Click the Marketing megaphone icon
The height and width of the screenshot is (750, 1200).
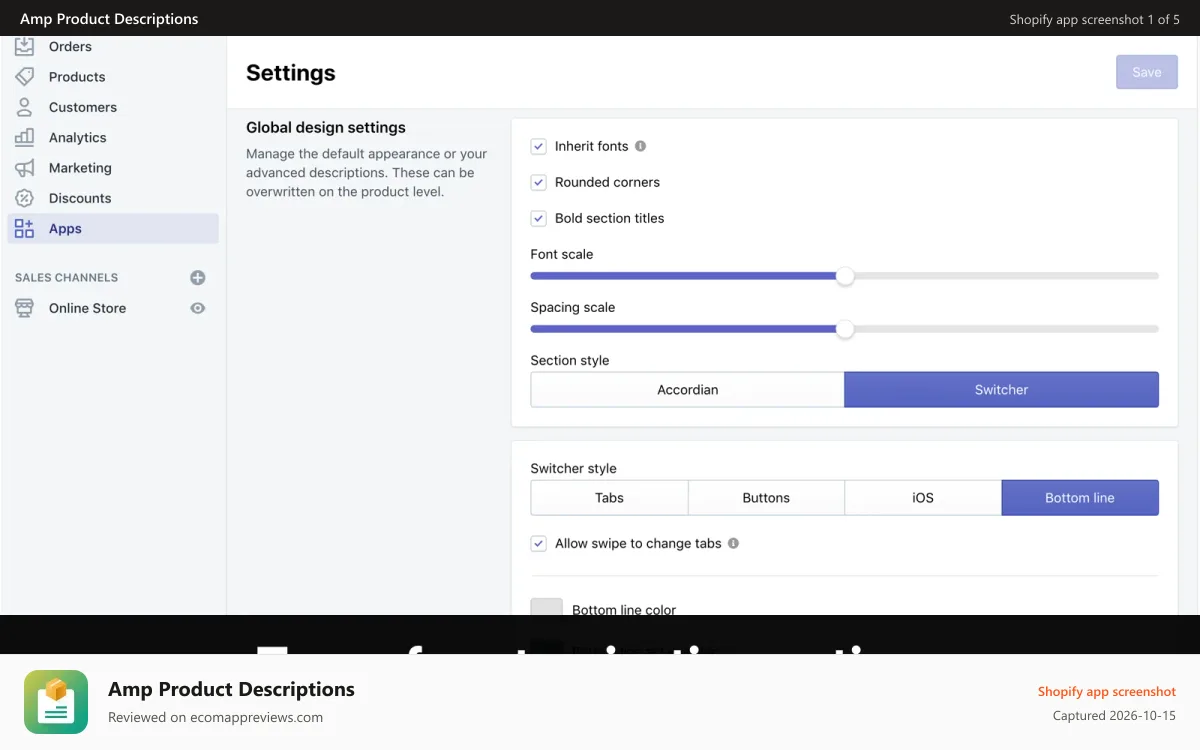pyautogui.click(x=24, y=168)
